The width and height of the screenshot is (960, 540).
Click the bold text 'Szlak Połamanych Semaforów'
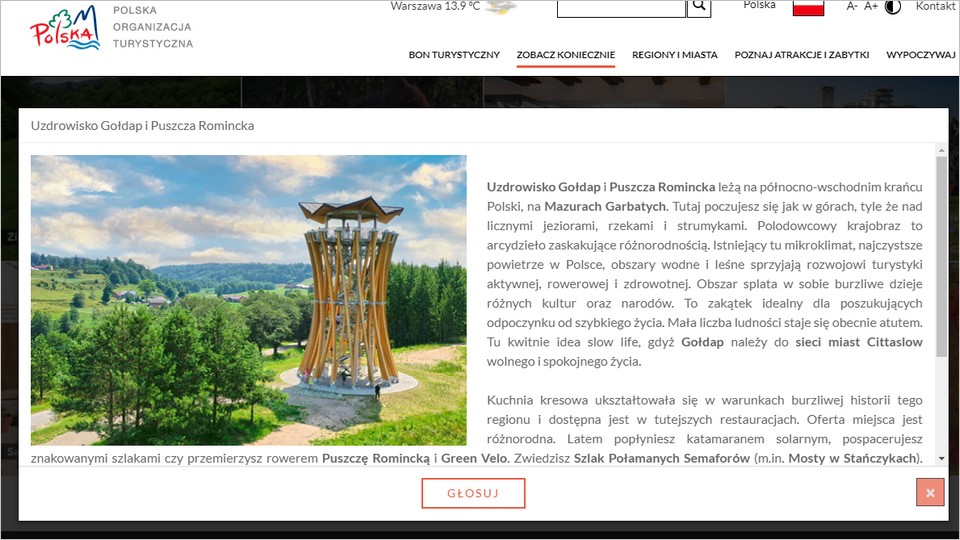[x=662, y=458]
